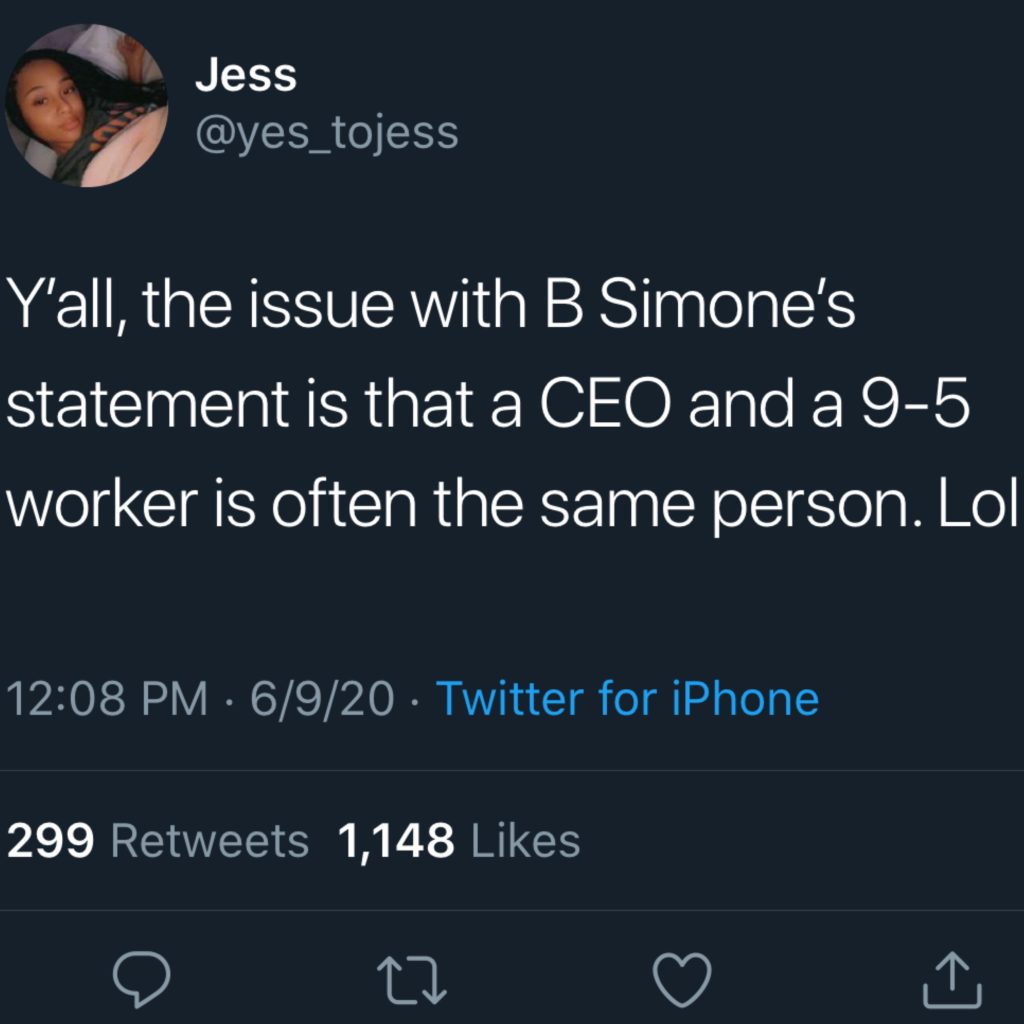Open Jess's profile picture
Screen dimensions: 1024x1024
(x=87, y=106)
